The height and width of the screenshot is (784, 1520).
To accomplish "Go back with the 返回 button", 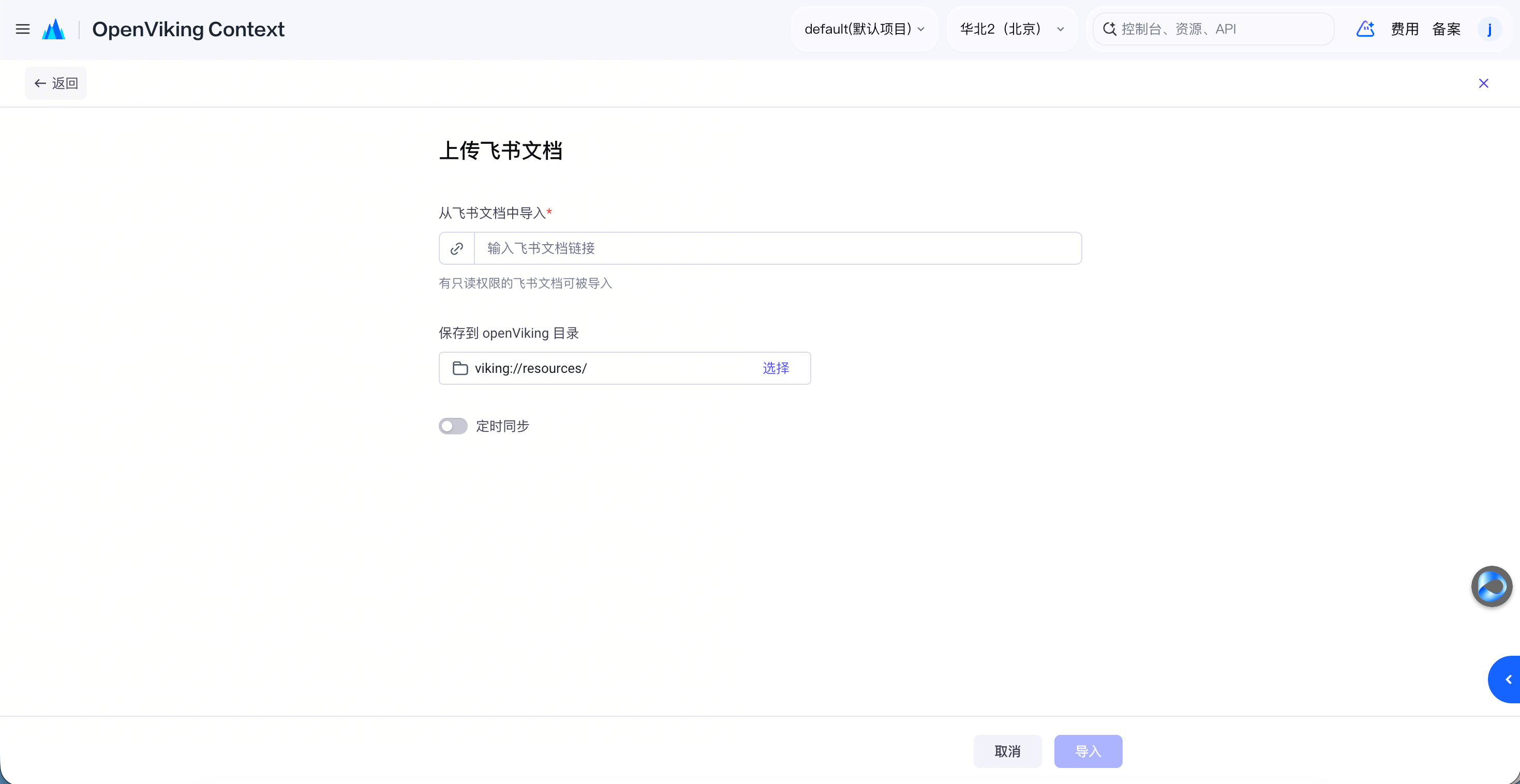I will (56, 83).
